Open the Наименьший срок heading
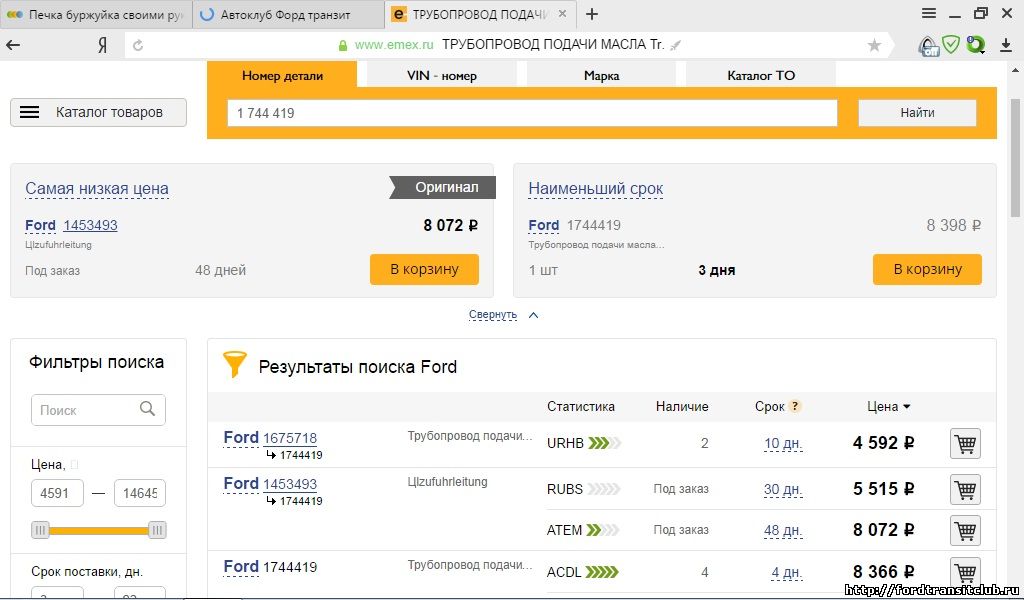Viewport: 1024px width, 600px height. [596, 189]
